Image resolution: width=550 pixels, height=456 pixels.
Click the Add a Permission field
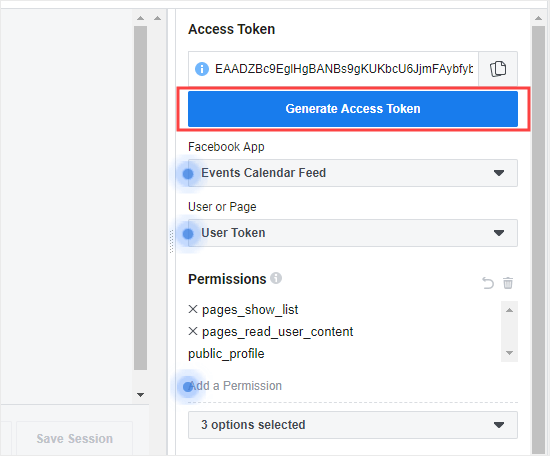[x=353, y=386]
